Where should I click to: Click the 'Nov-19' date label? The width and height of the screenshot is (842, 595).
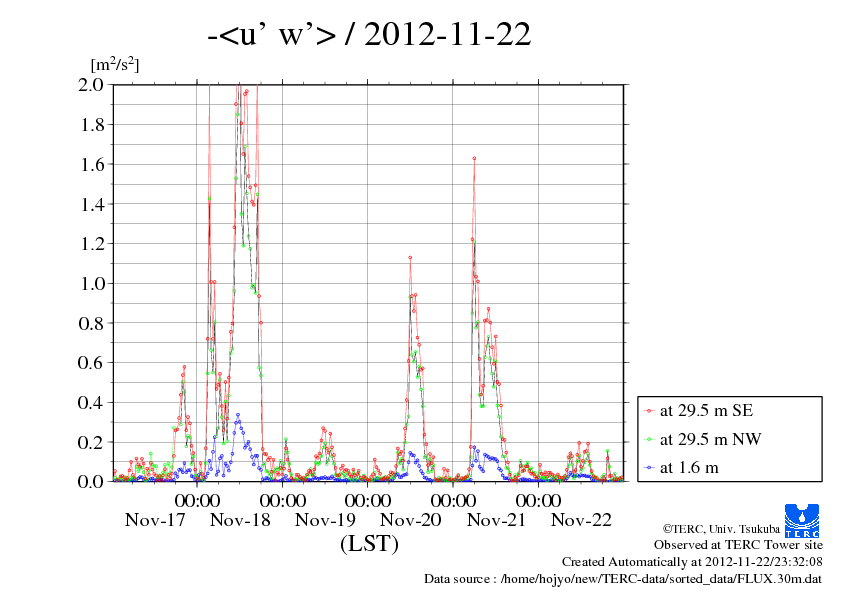[x=325, y=520]
